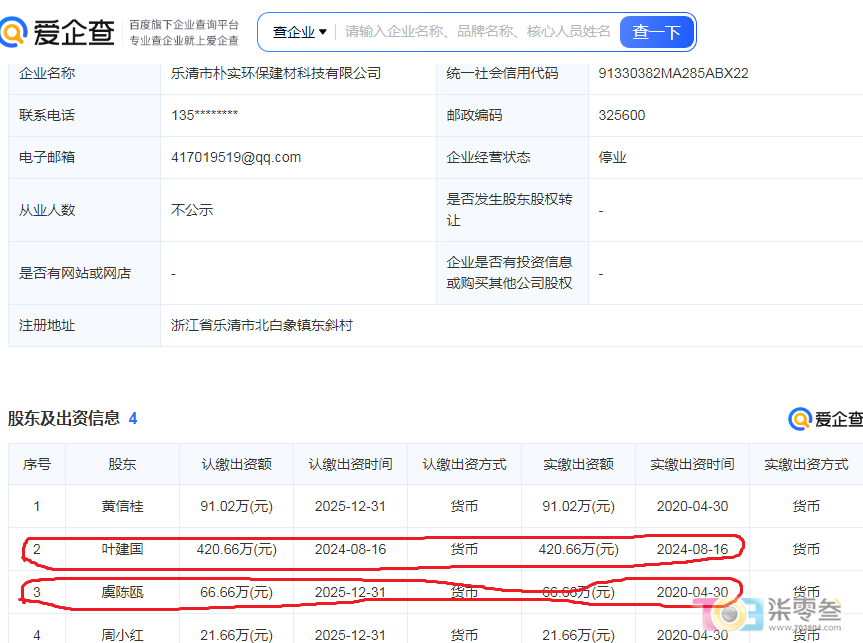Click the 查一下 search button
Screen dimensions: 863x643
[x=656, y=32]
